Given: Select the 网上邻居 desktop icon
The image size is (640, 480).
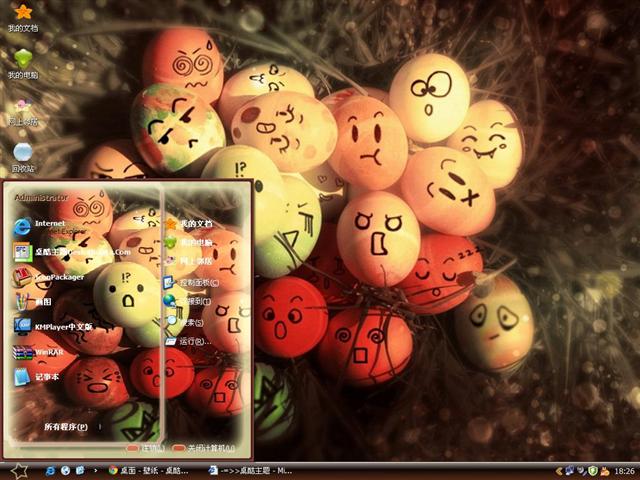Looking at the screenshot, I should click(x=23, y=112).
